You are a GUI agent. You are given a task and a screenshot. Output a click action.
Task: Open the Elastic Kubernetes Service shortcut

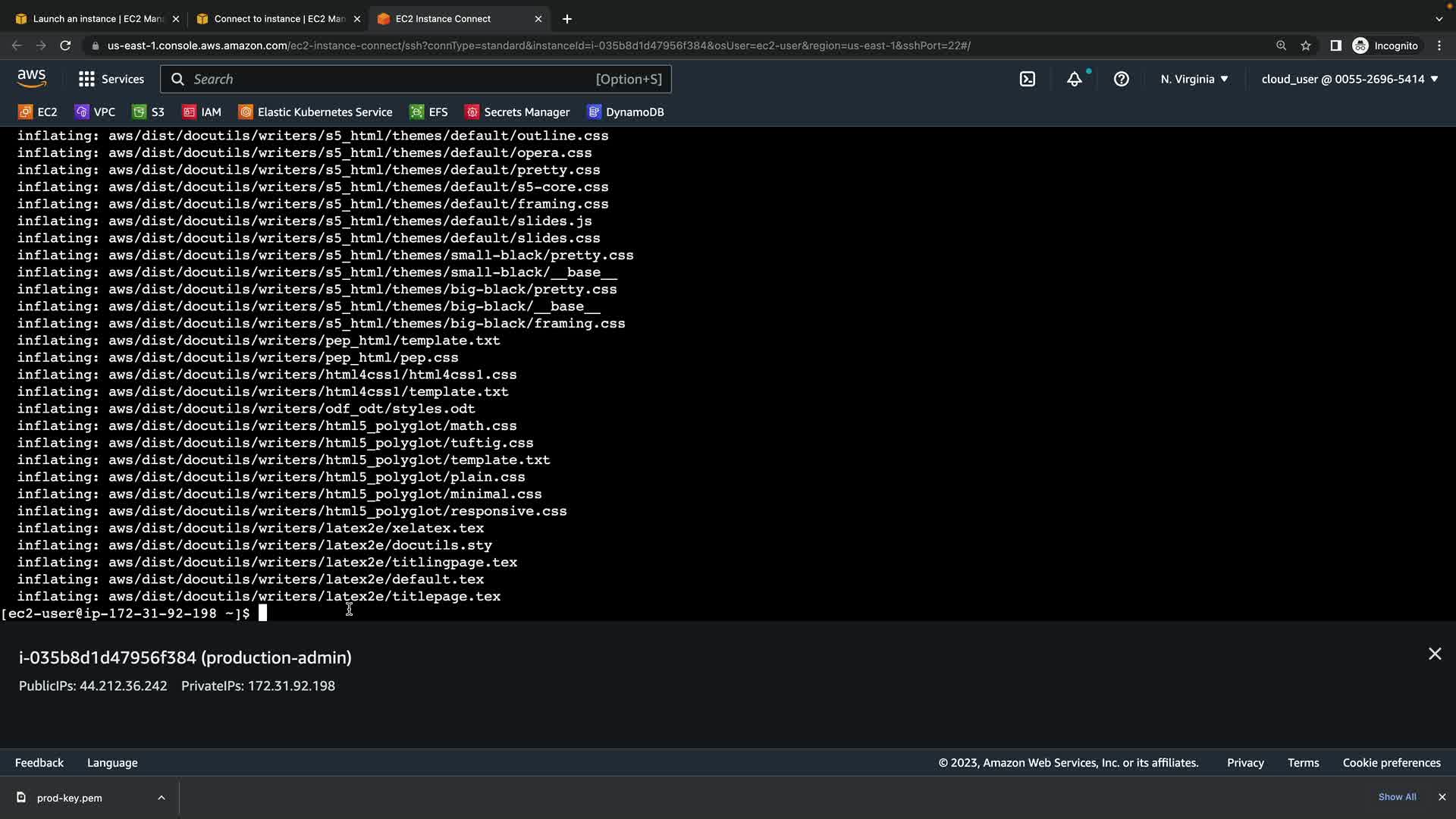pos(315,112)
